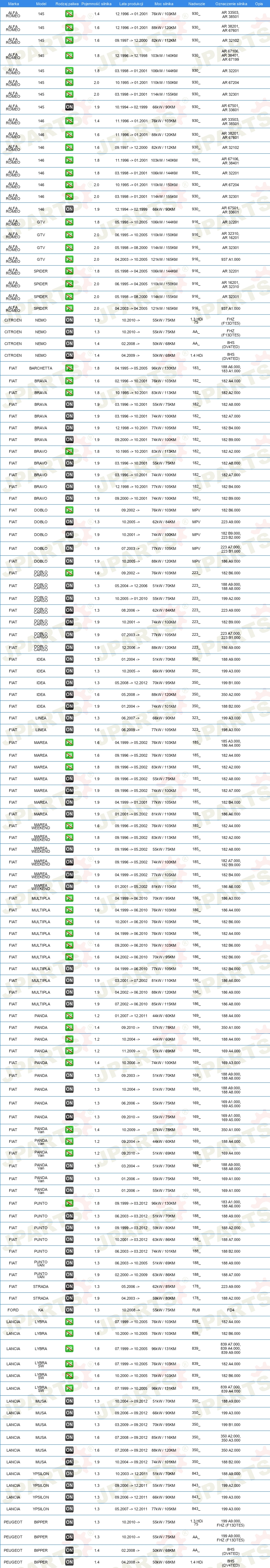Click the KA model cell
This screenshot has height=1568, width=270.
pos(41,1310)
